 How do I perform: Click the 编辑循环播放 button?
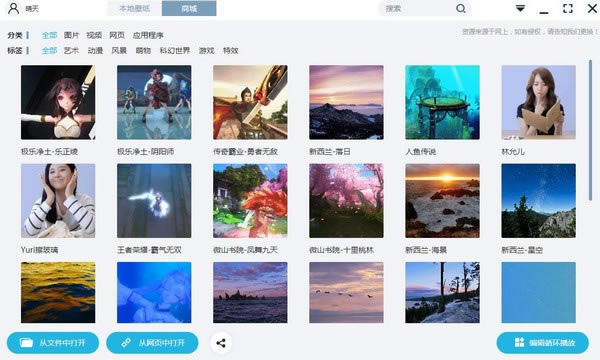543,343
